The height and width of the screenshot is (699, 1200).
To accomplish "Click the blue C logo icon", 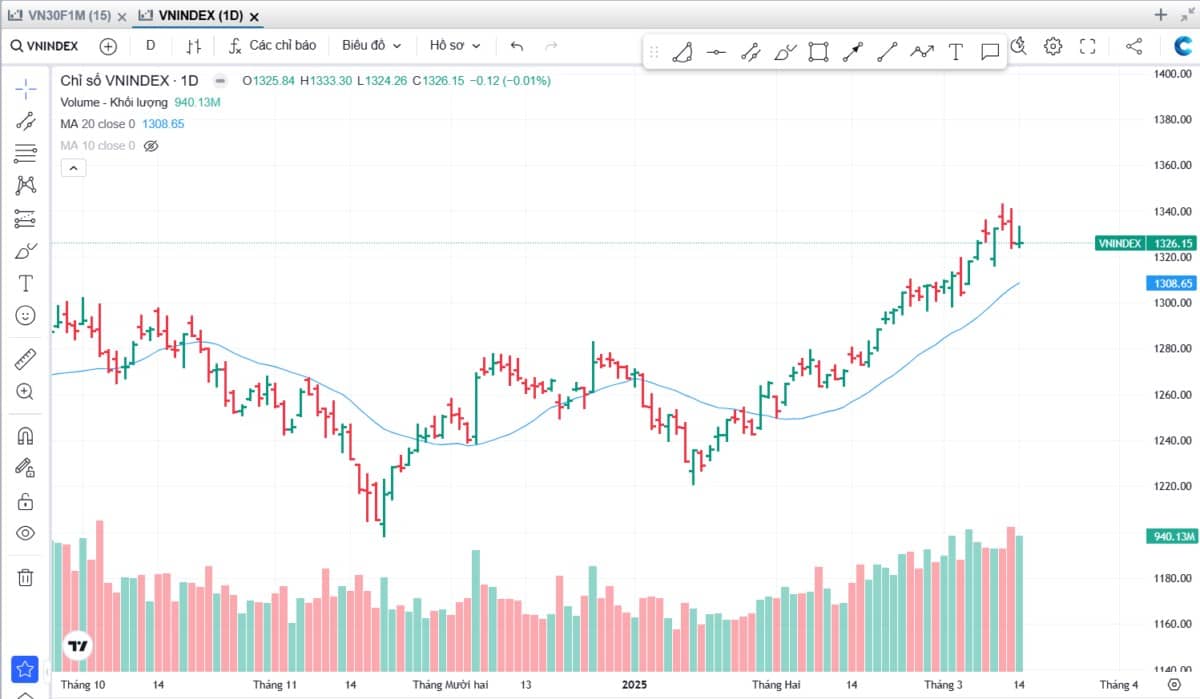I will 1184,46.
